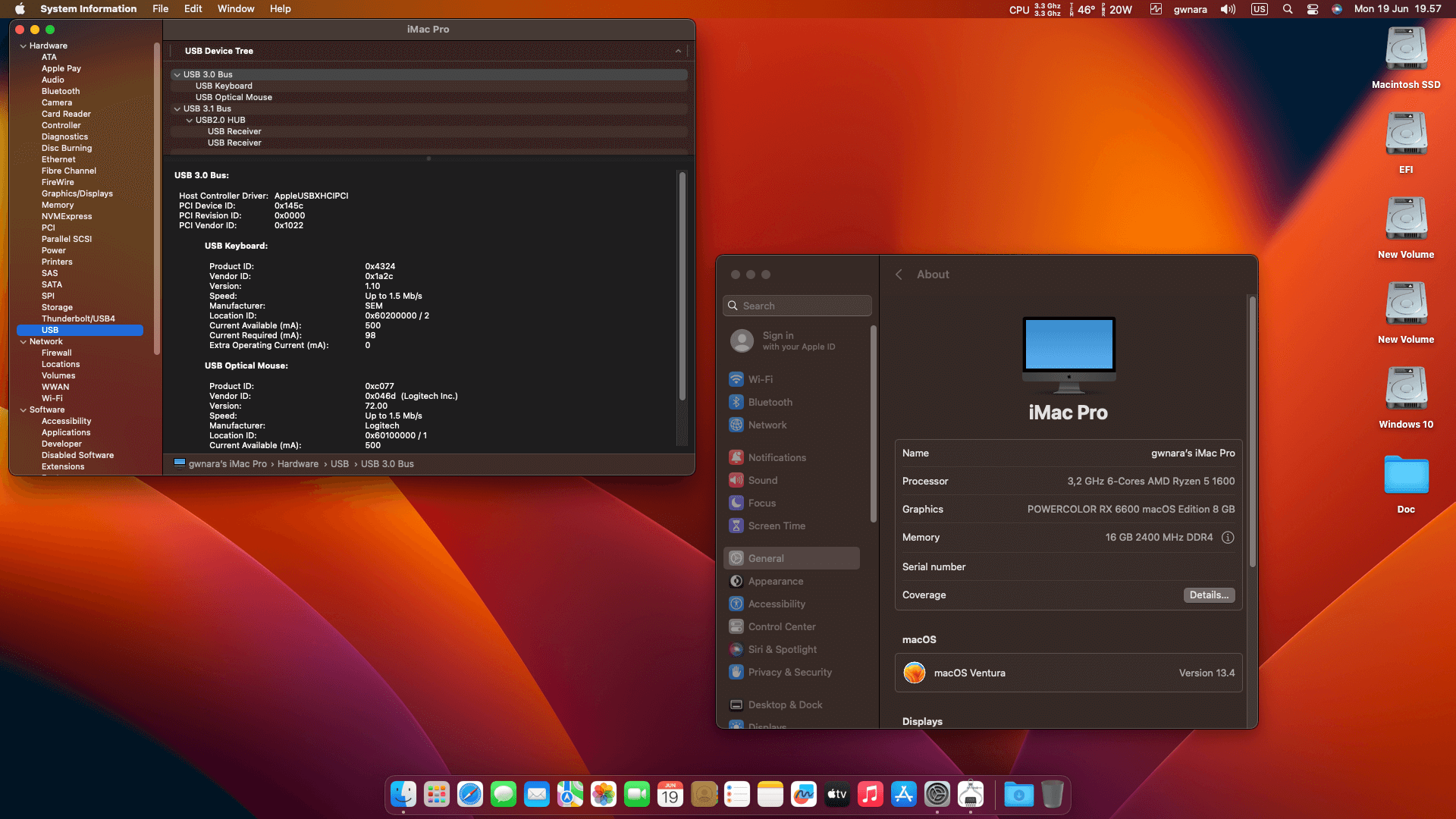Launch App Store from the Dock

(x=903, y=794)
